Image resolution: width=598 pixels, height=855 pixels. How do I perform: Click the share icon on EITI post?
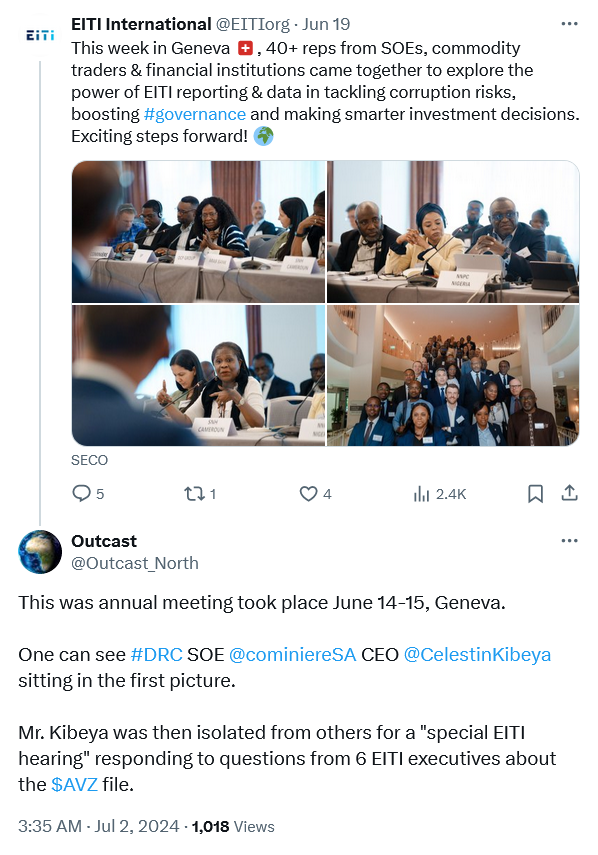[569, 493]
